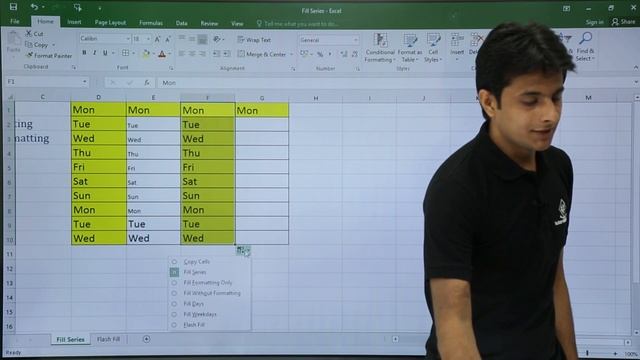Screen dimensions: 640x360
Task: Apply the fill color bucket
Action: [x=146, y=53]
